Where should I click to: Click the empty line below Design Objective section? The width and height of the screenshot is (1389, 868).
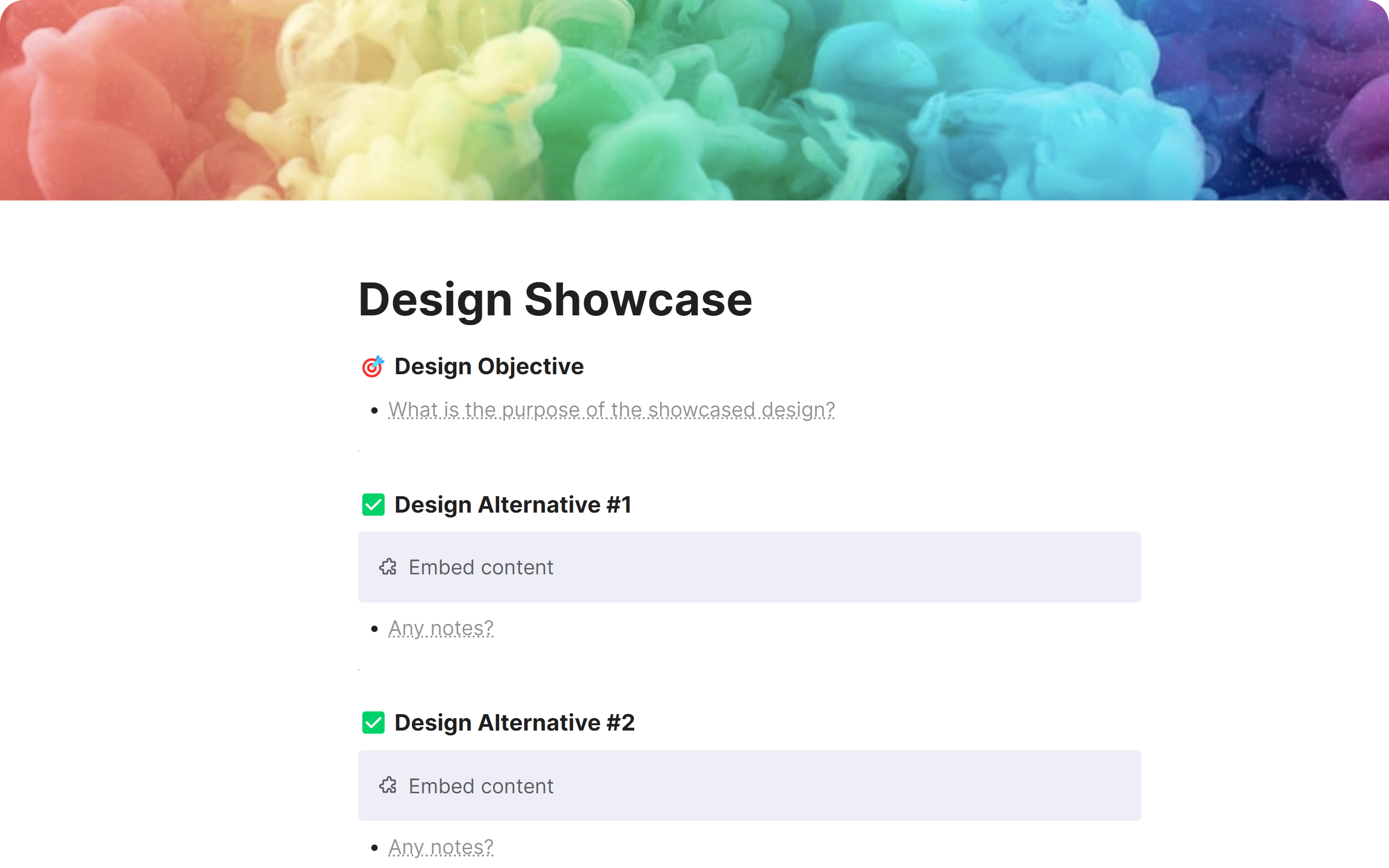[x=749, y=451]
